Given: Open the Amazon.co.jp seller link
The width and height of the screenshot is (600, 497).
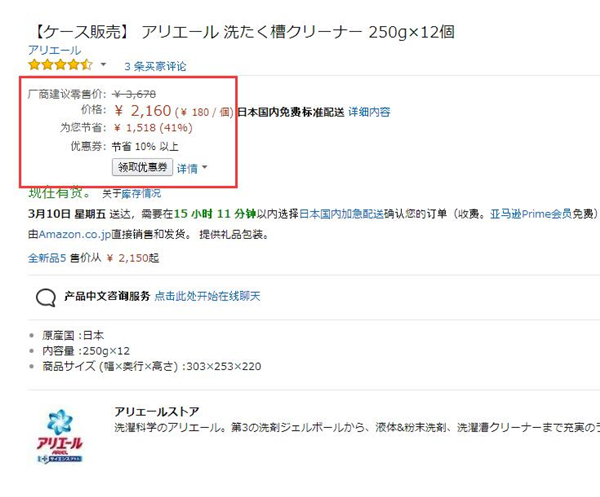Looking at the screenshot, I should 75,234.
